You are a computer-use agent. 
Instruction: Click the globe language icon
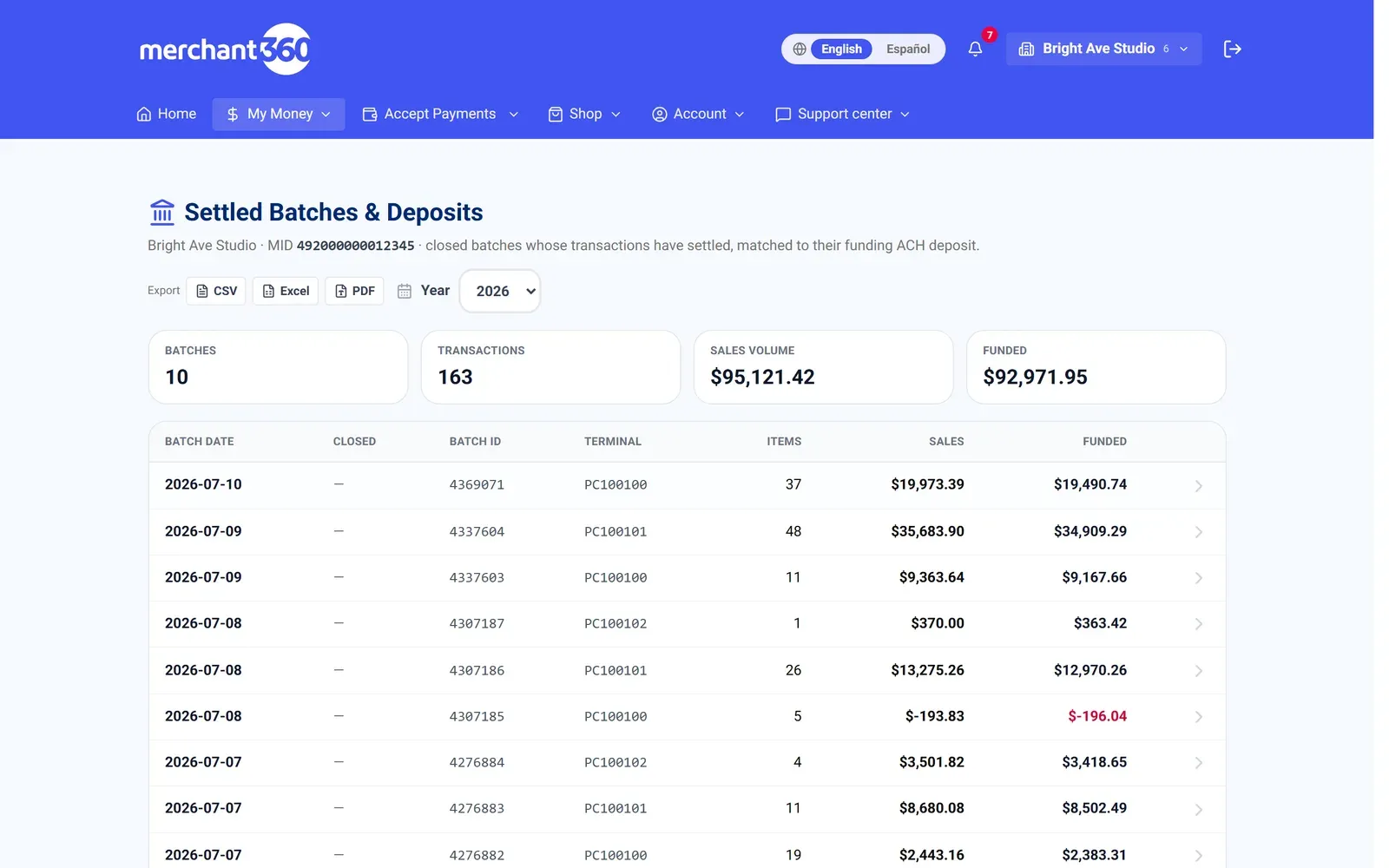click(x=800, y=49)
